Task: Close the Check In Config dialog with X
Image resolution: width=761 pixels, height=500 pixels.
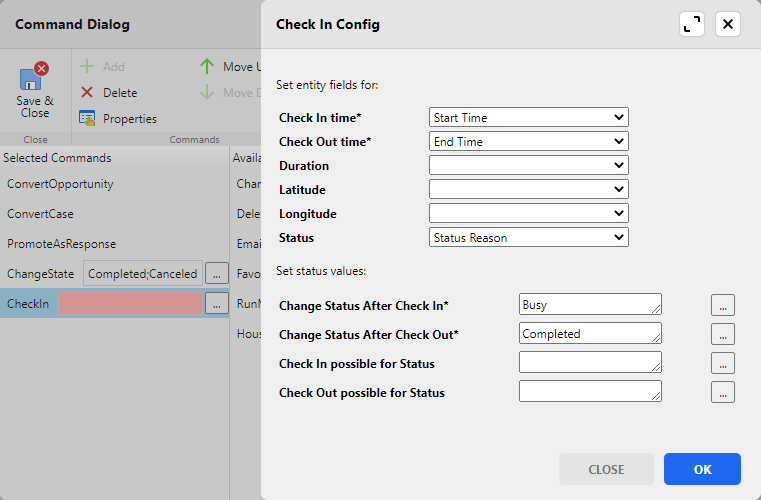Action: (x=728, y=24)
